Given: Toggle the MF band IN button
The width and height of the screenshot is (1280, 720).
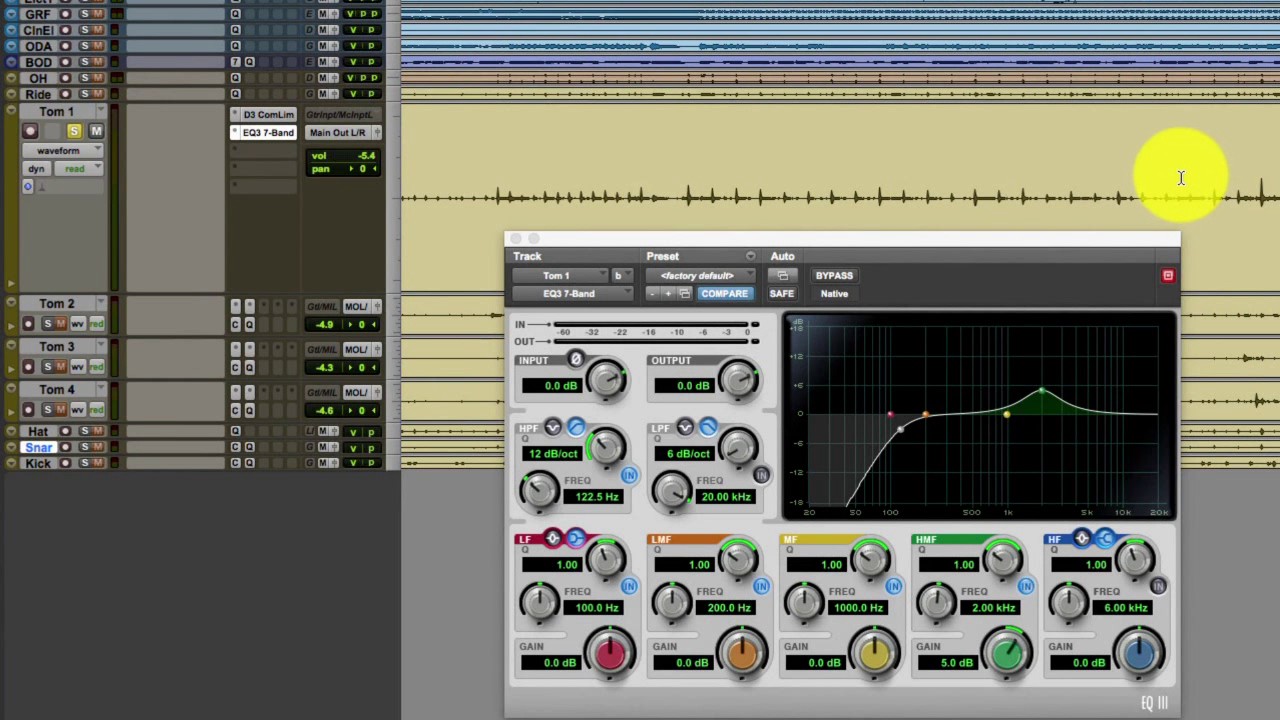Looking at the screenshot, I should point(893,586).
